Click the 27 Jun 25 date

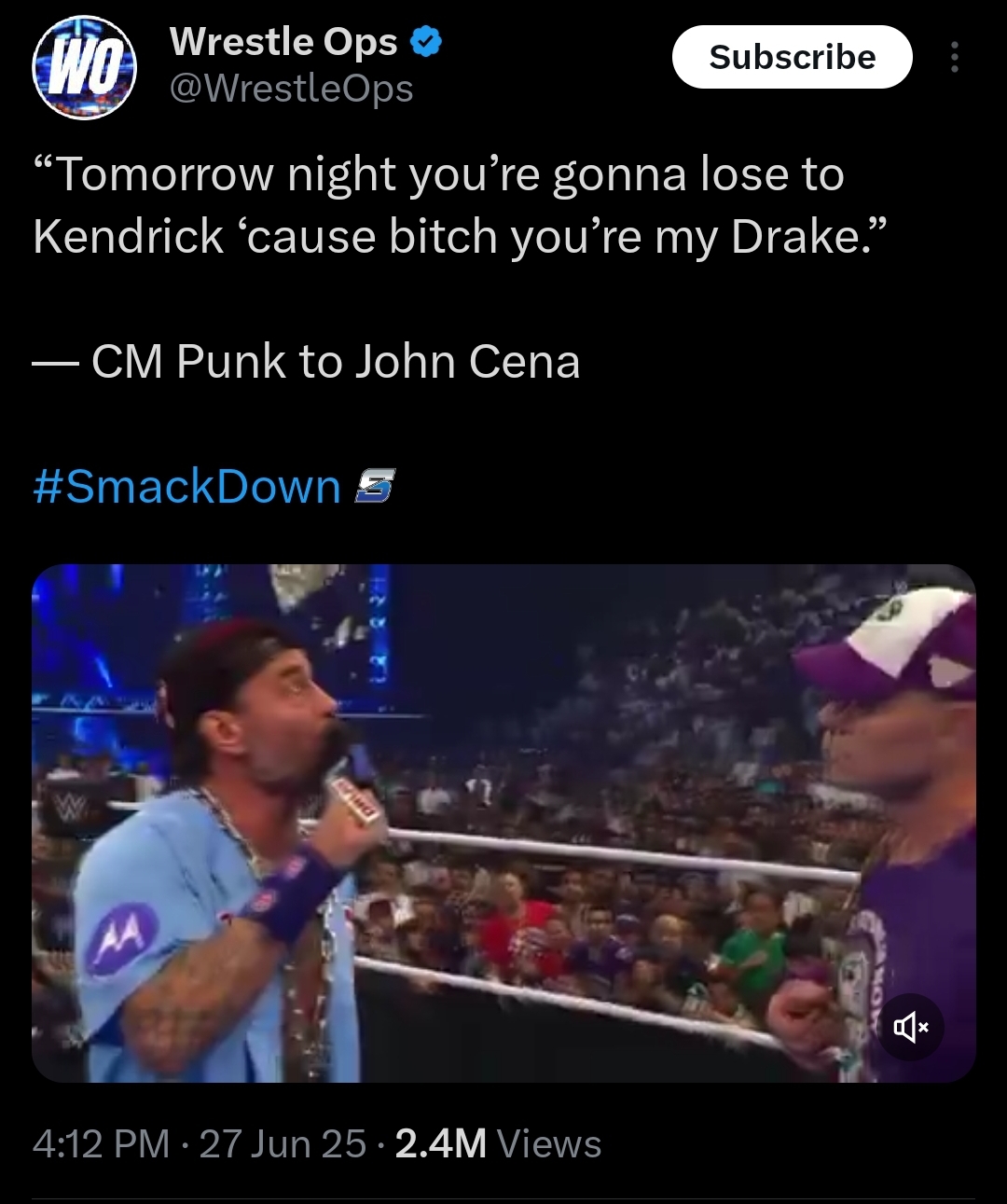tap(283, 1143)
